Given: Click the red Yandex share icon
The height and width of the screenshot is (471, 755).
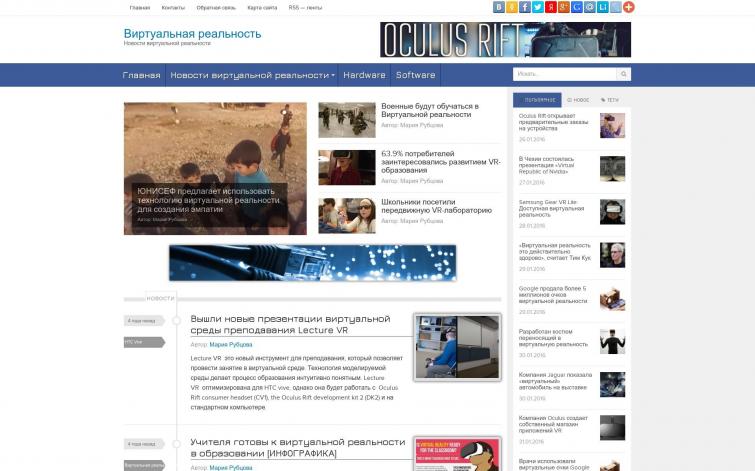Looking at the screenshot, I should point(551,7).
